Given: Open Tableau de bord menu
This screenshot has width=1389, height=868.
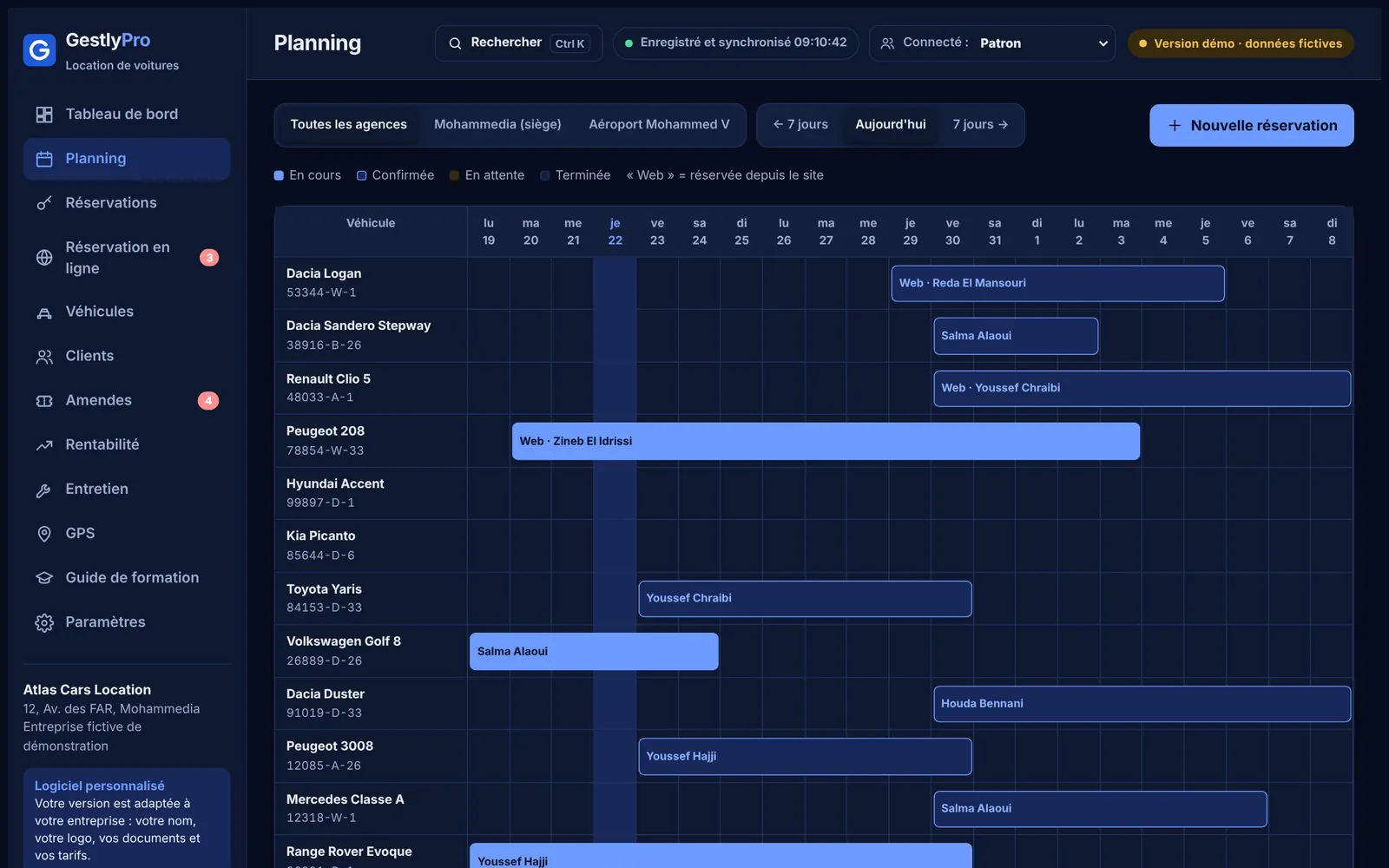Looking at the screenshot, I should (x=127, y=115).
